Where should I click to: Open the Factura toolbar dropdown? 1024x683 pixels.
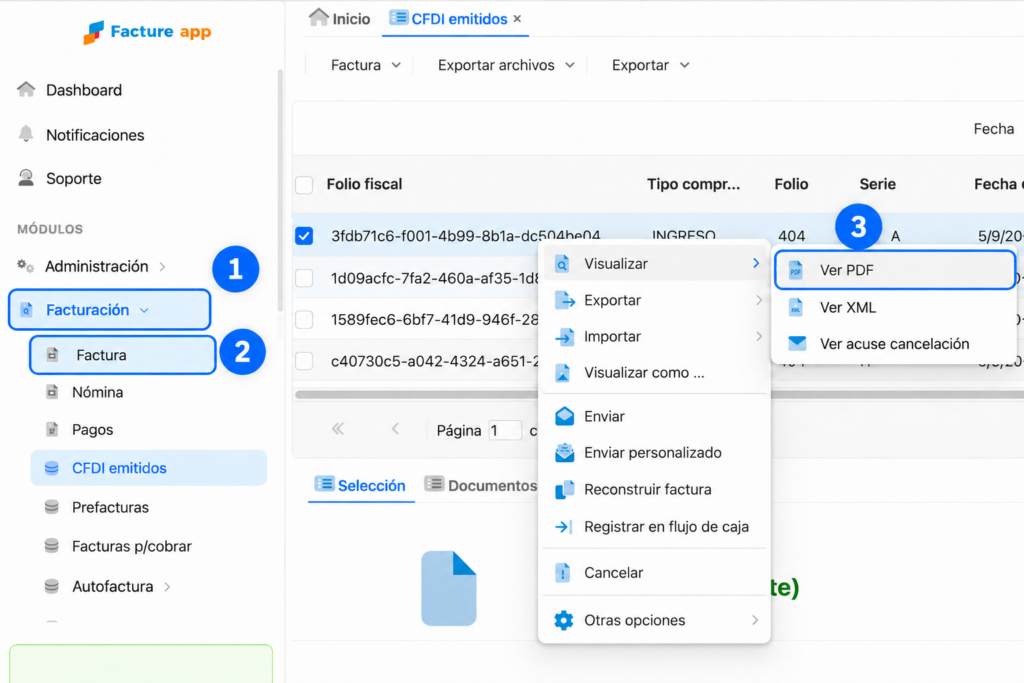point(366,65)
